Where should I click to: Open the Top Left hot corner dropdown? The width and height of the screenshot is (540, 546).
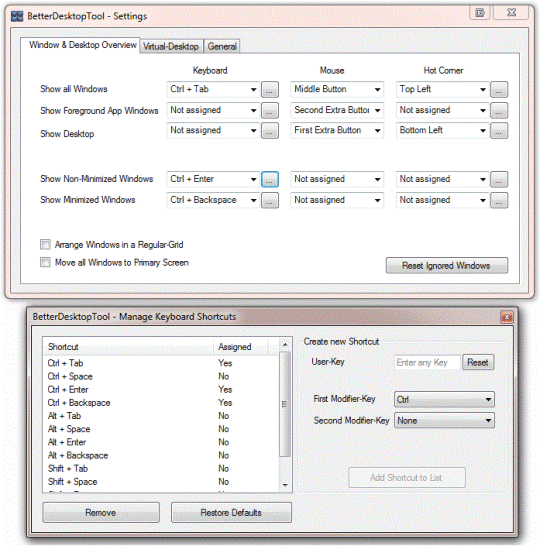pyautogui.click(x=443, y=89)
